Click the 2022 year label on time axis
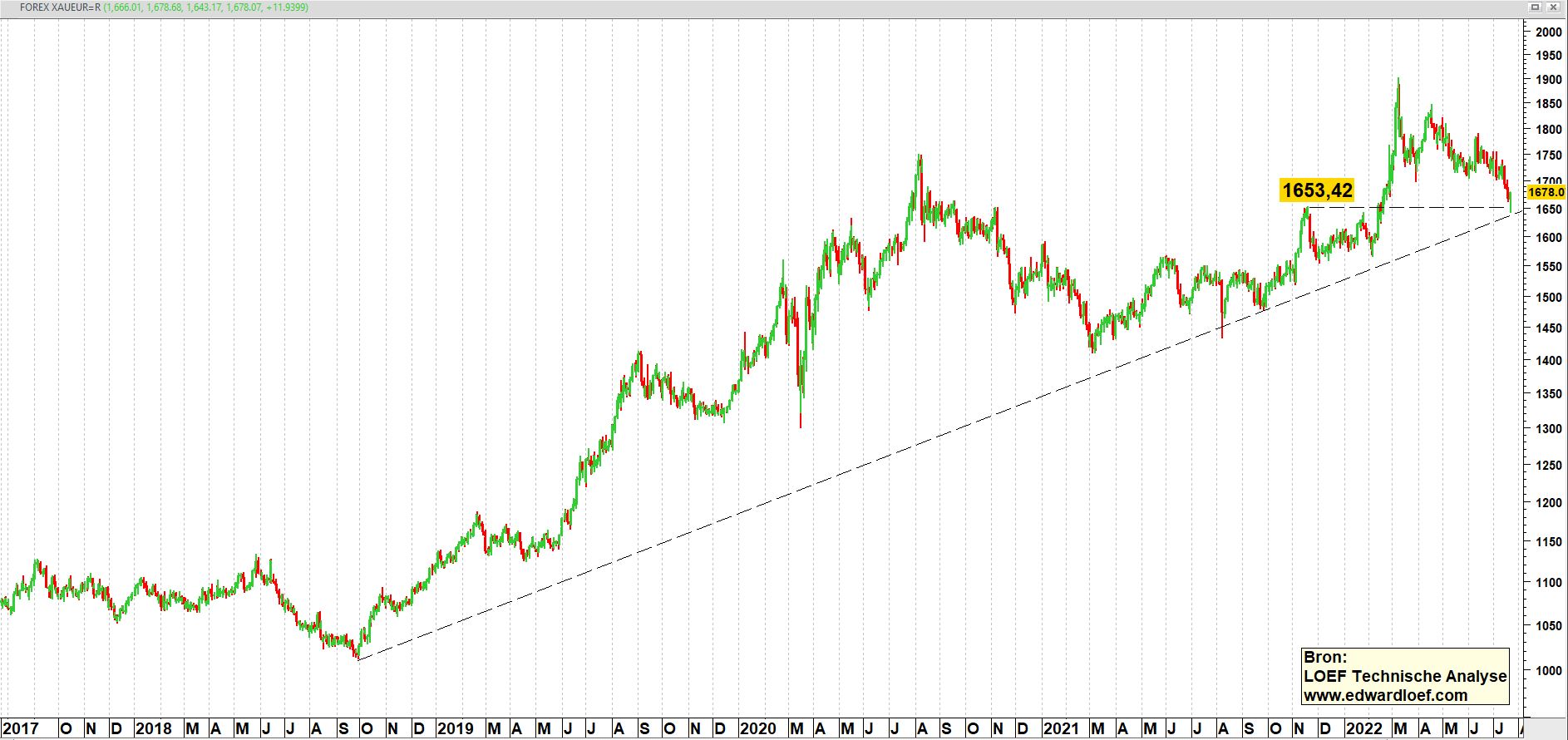Image resolution: width=1568 pixels, height=740 pixels. [x=1364, y=729]
